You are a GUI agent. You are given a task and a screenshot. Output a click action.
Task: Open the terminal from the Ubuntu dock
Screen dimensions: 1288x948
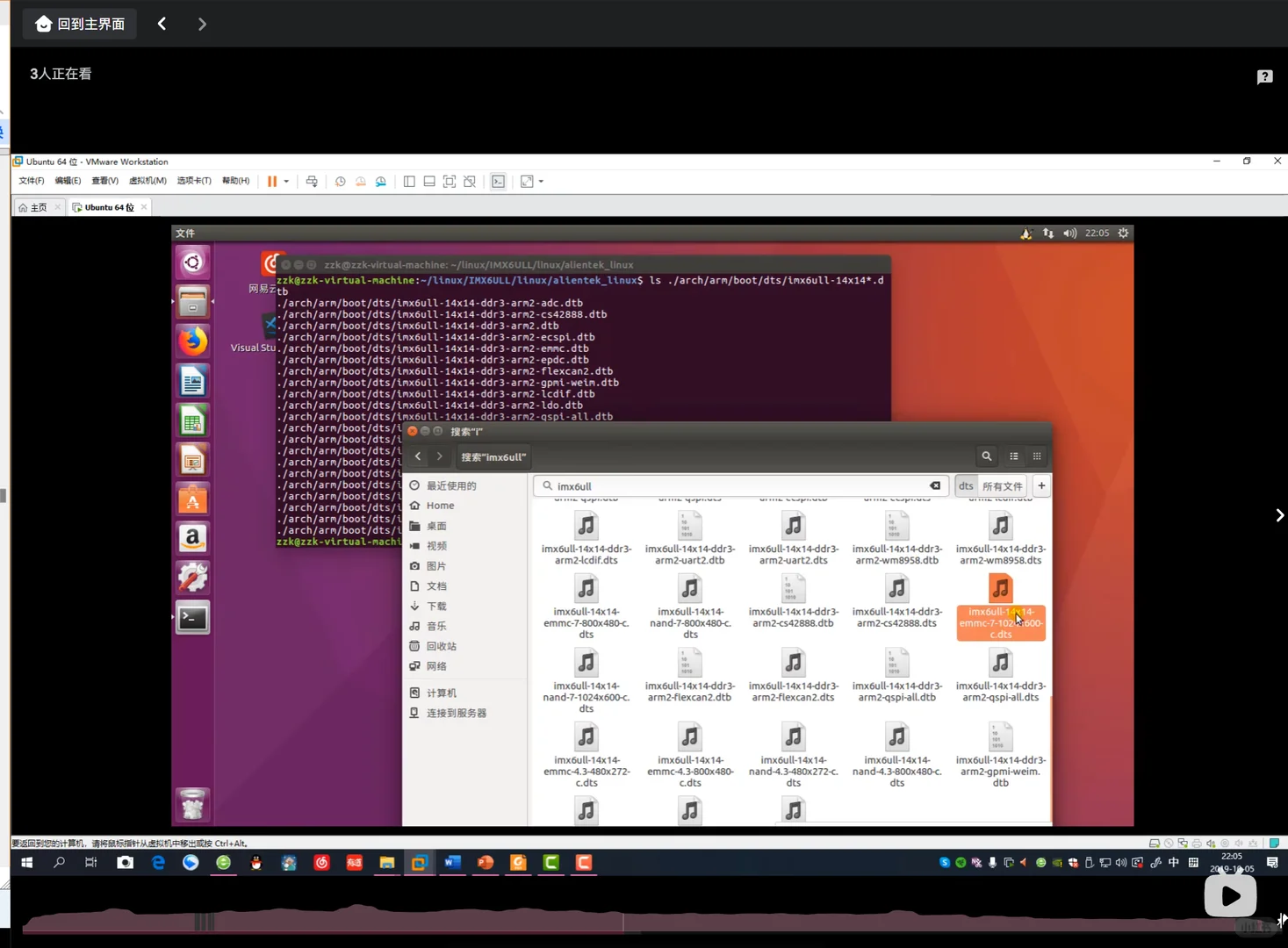(192, 617)
